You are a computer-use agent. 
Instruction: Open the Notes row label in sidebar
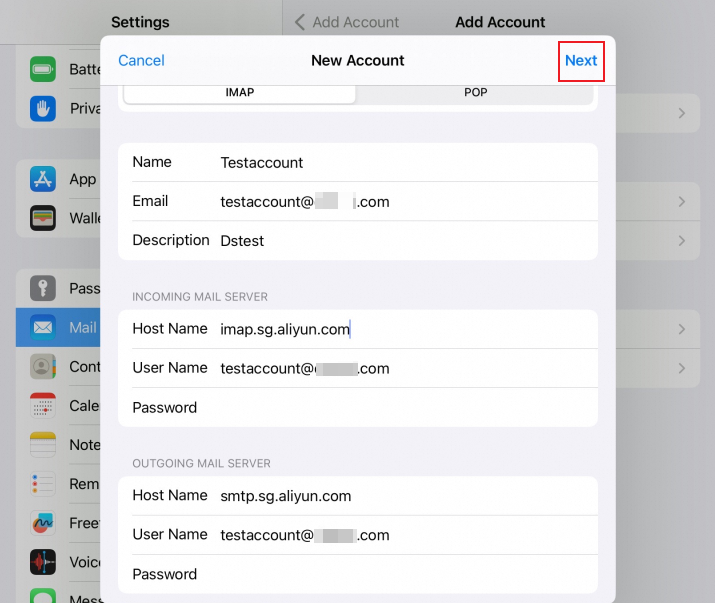point(85,445)
